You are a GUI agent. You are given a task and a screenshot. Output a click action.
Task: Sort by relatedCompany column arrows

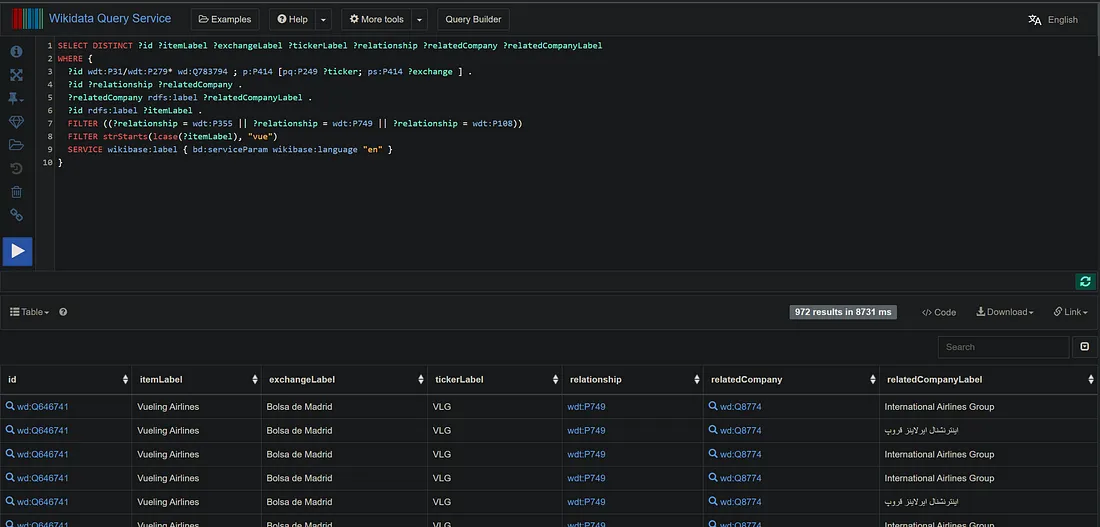coord(873,380)
